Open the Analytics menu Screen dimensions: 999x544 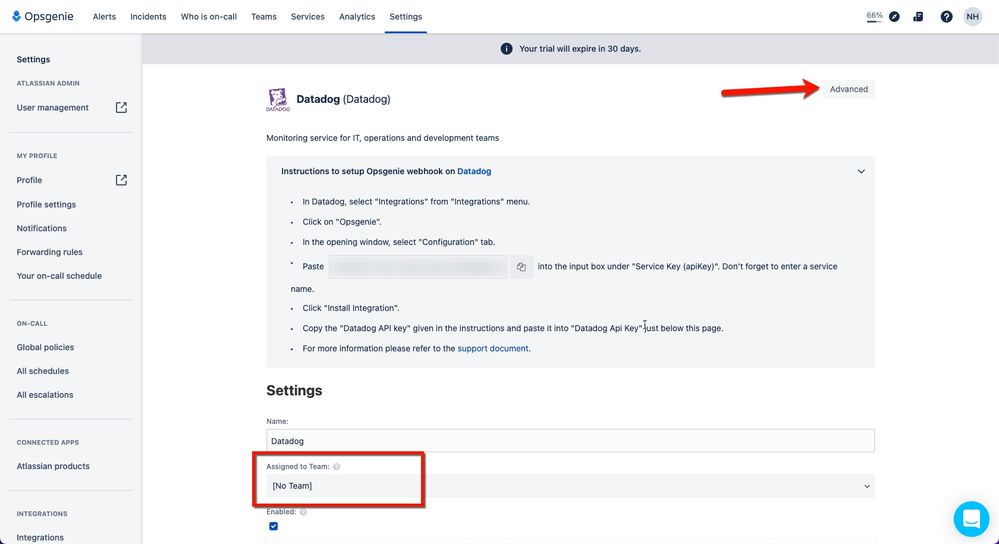coord(357,17)
